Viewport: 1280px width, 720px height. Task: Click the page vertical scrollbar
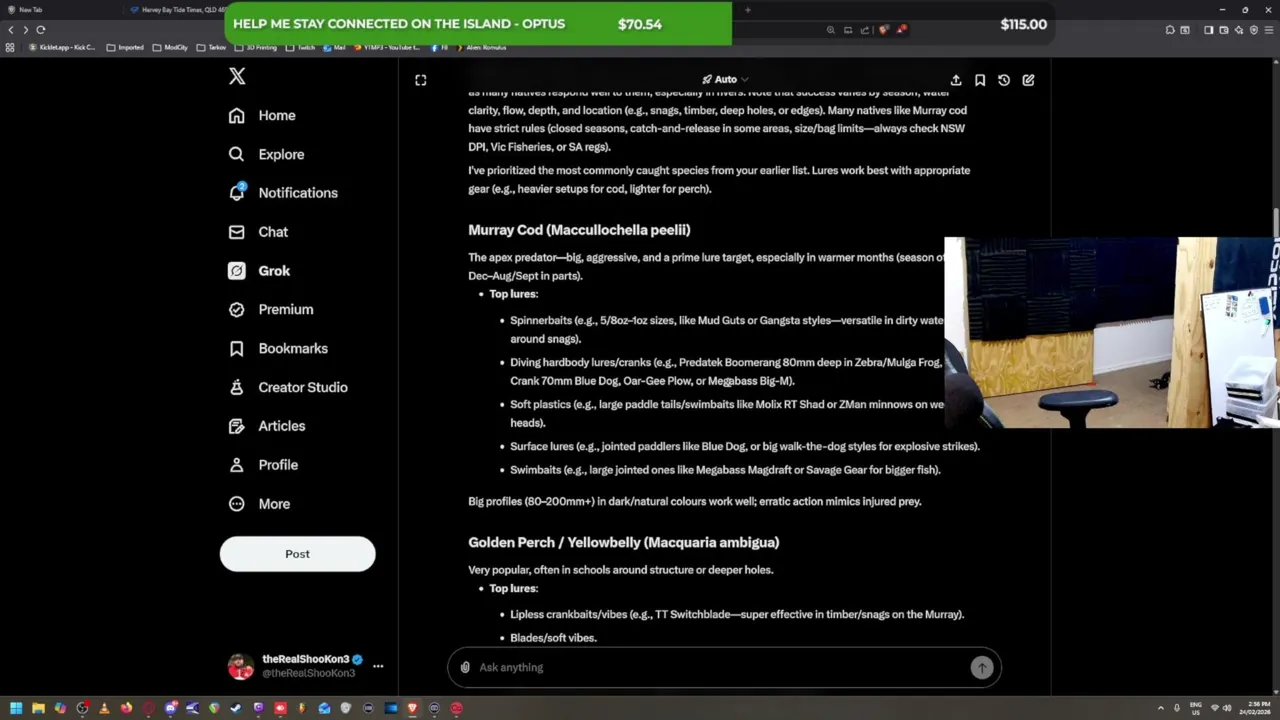1276,222
